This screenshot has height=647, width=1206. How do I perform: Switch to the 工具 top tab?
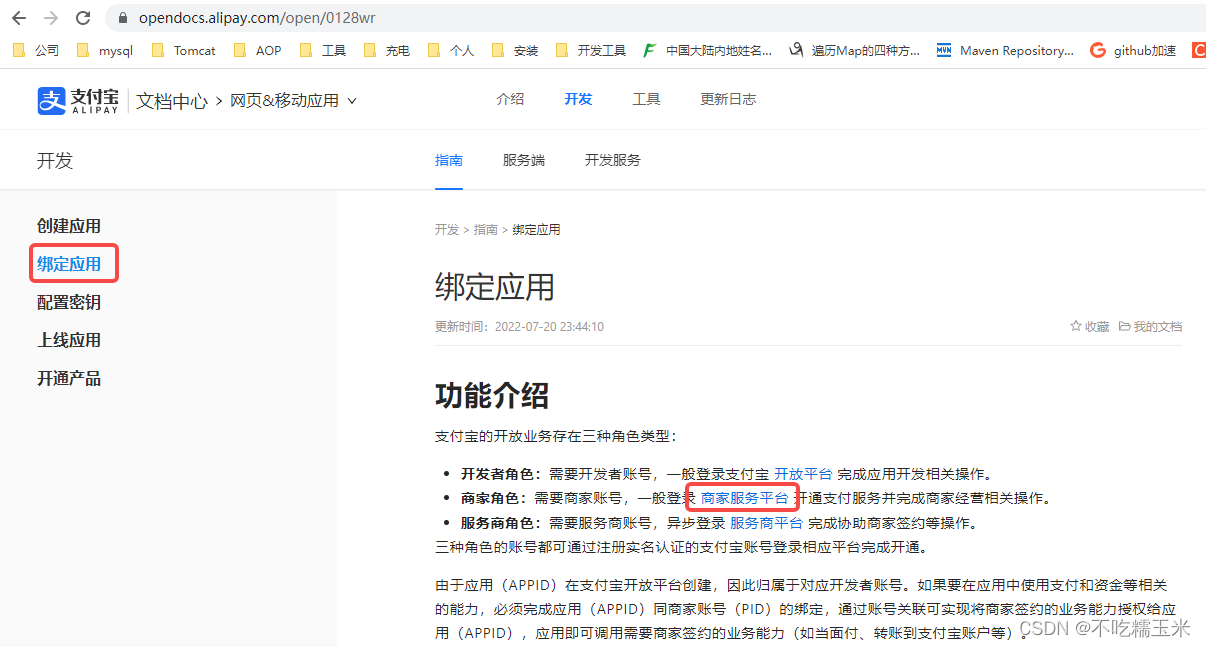click(646, 99)
